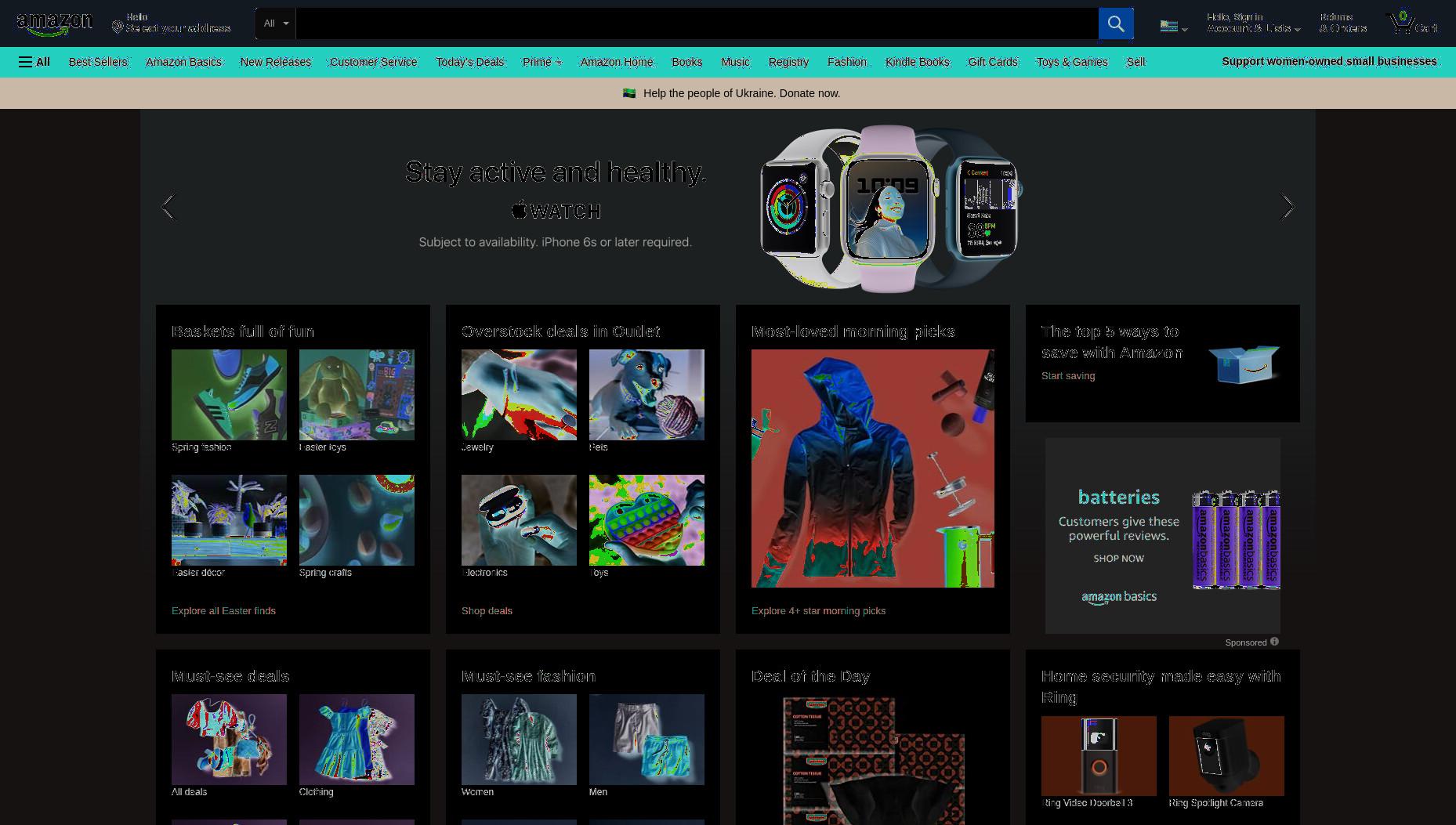Open Sell navigation item
Image resolution: width=1456 pixels, height=825 pixels.
pyautogui.click(x=1135, y=62)
